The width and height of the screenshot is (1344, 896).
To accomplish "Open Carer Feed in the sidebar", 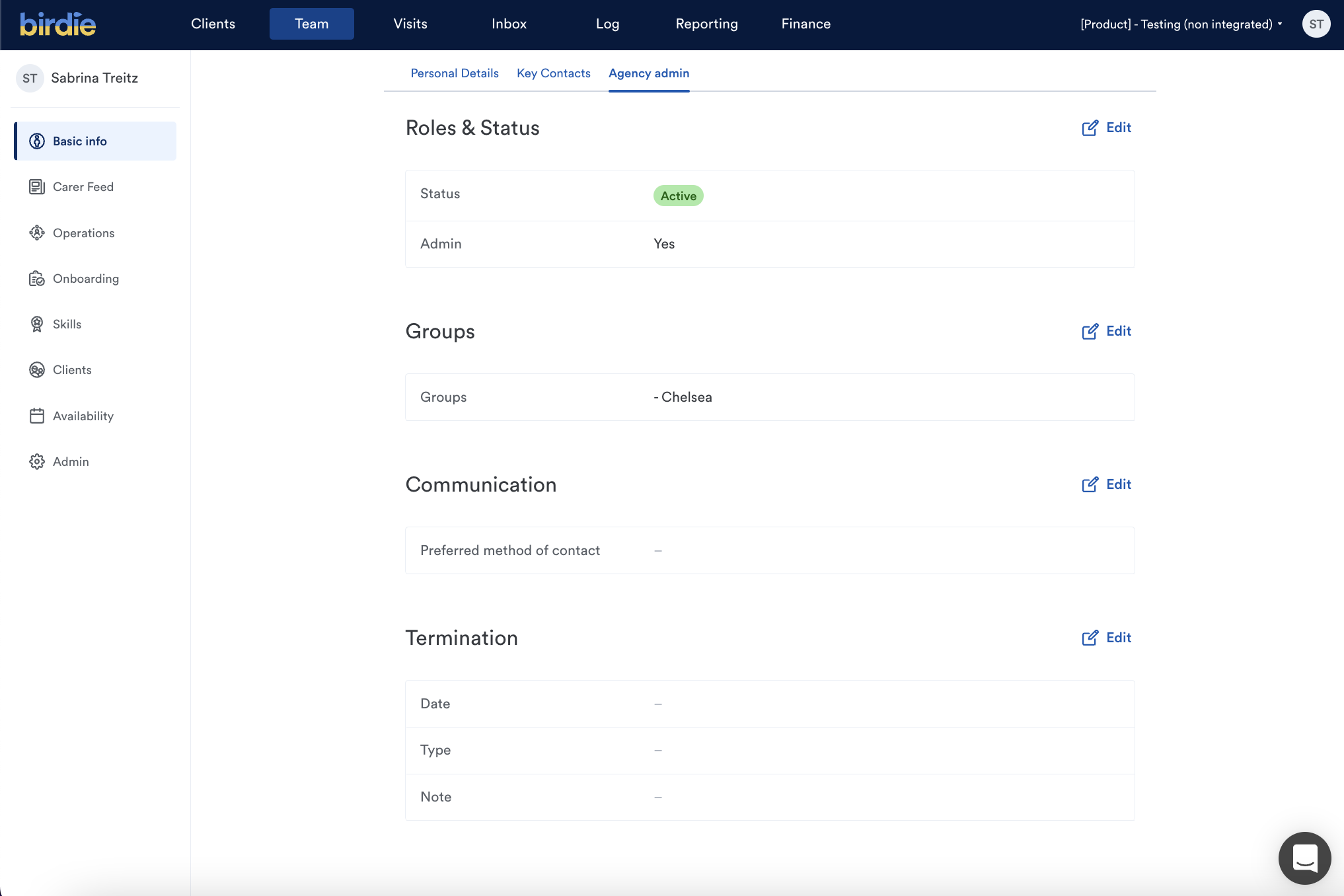I will [x=95, y=187].
